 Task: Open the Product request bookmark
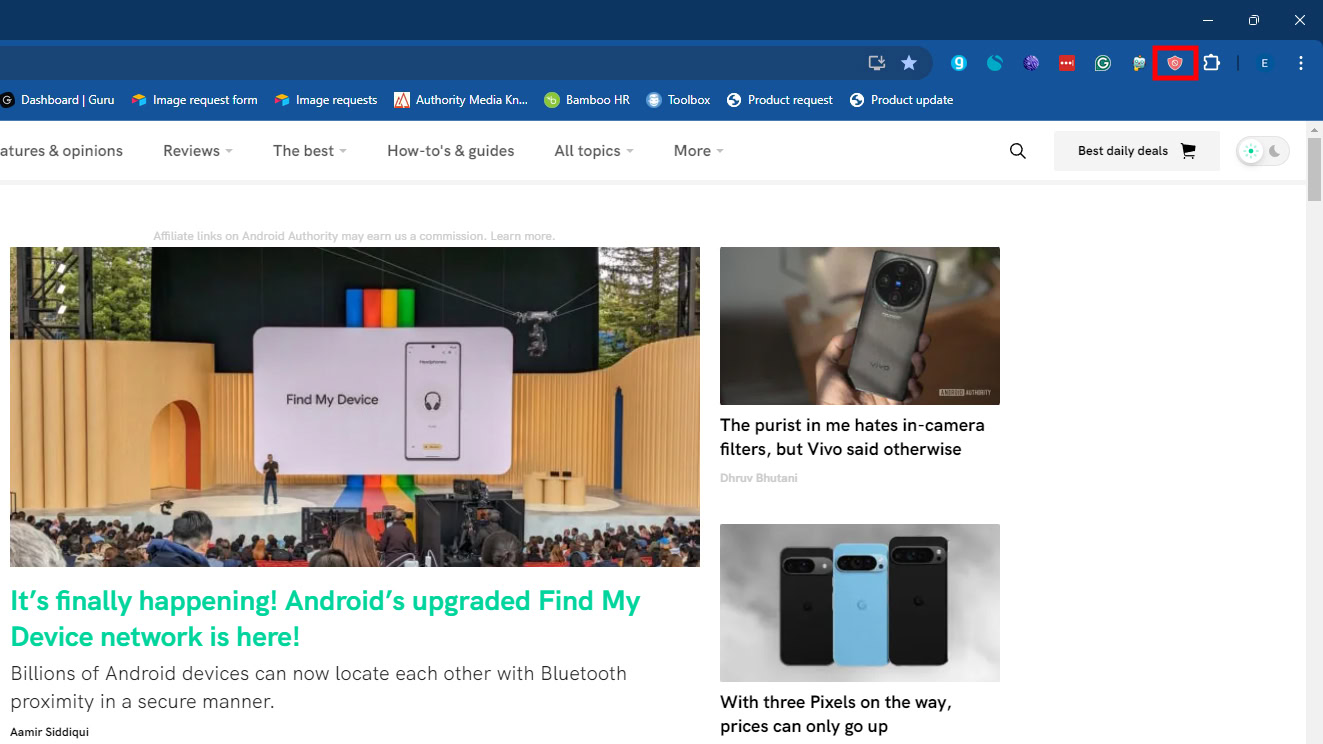click(x=780, y=100)
